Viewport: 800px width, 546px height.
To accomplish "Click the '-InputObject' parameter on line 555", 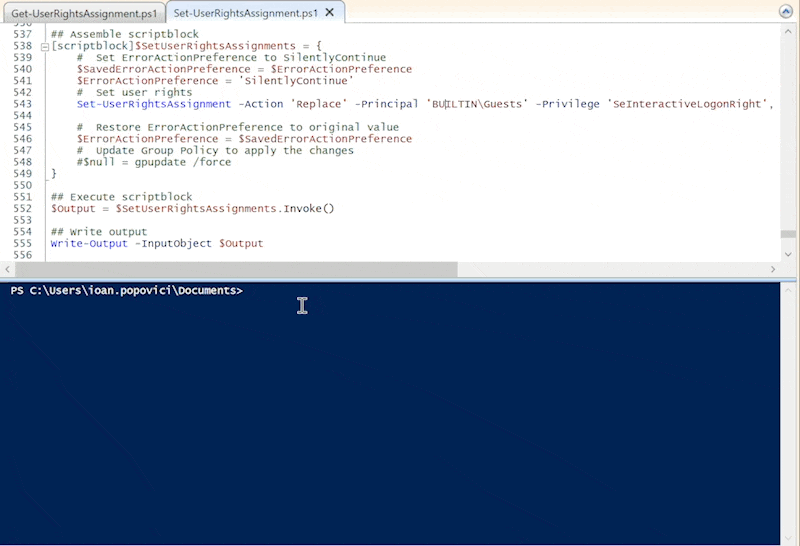I will click(x=173, y=243).
